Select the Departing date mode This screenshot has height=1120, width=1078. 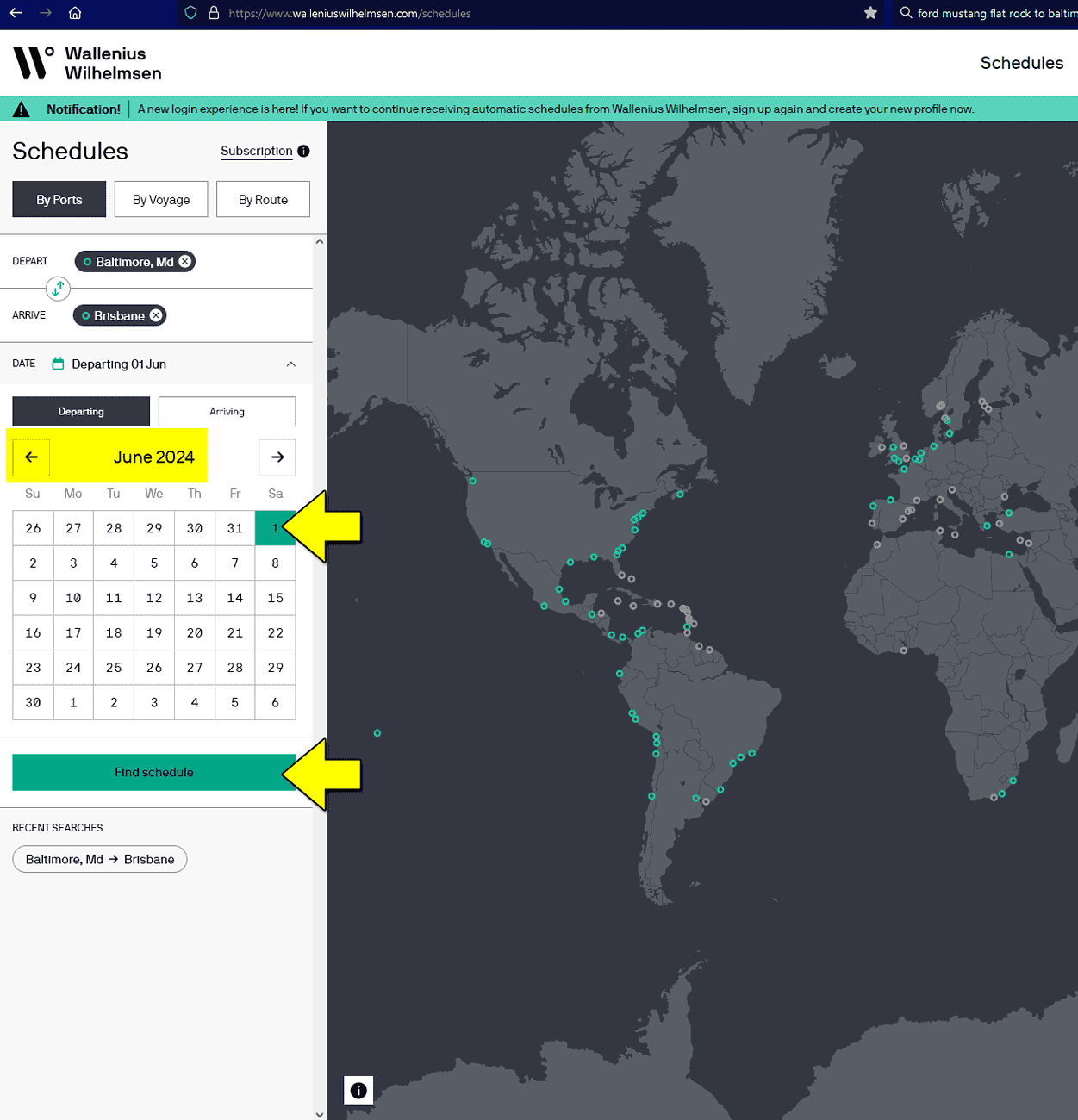81,412
